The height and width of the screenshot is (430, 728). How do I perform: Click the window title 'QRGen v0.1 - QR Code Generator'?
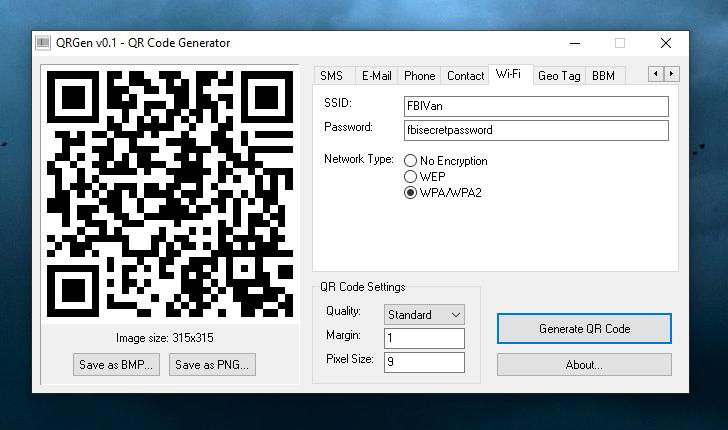143,43
